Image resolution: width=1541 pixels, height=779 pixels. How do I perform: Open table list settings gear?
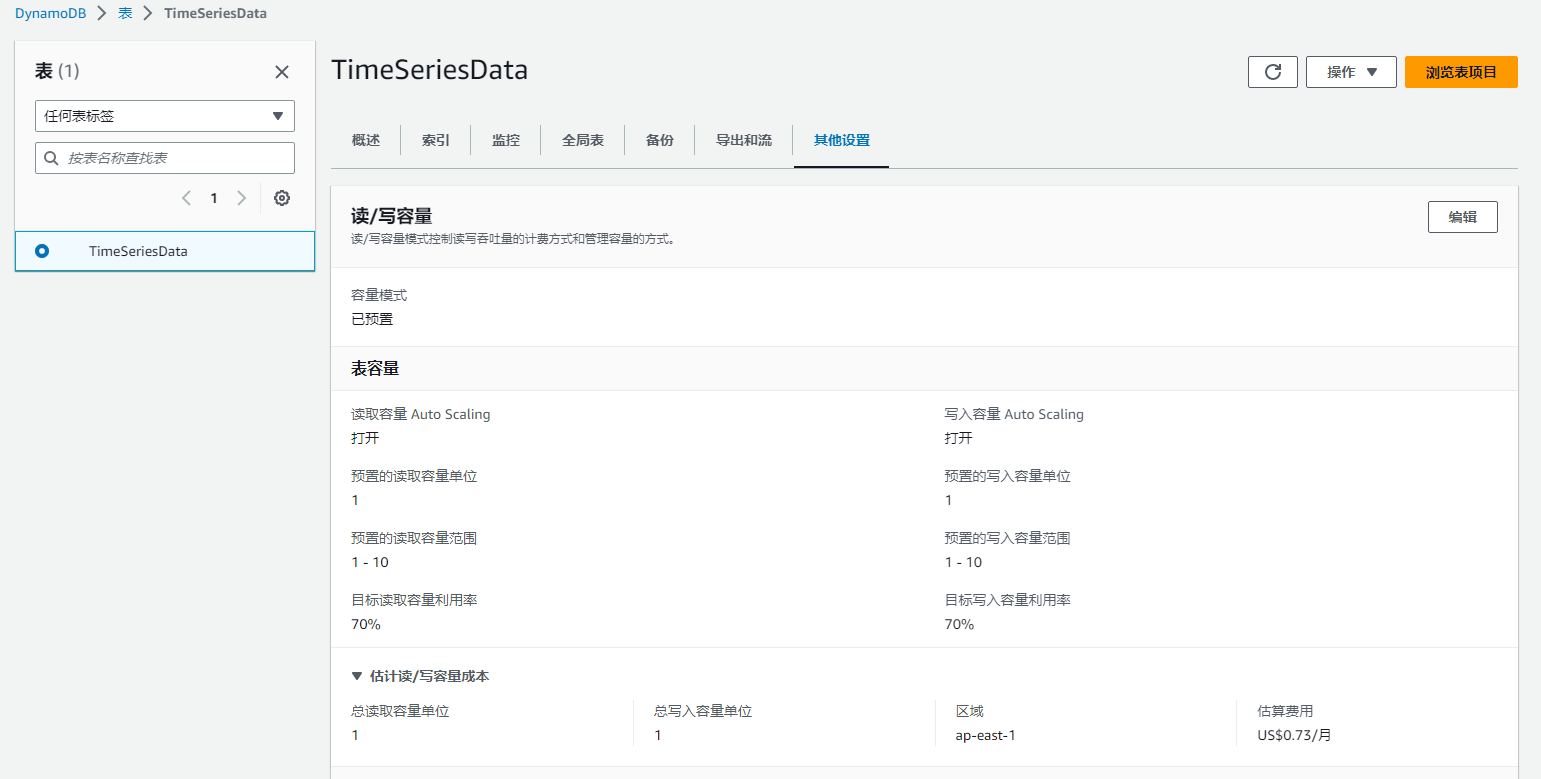282,198
